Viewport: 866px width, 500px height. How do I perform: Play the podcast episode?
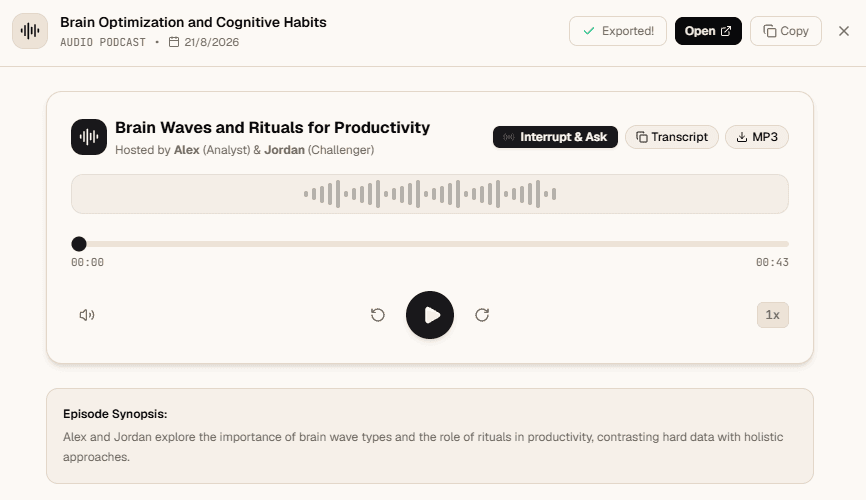coord(430,315)
